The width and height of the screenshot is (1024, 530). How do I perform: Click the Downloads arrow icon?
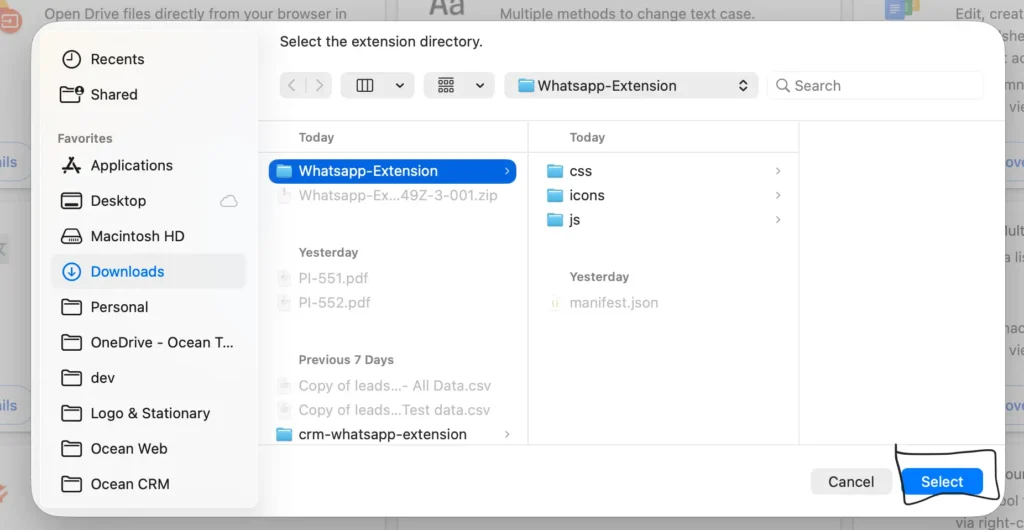71,272
